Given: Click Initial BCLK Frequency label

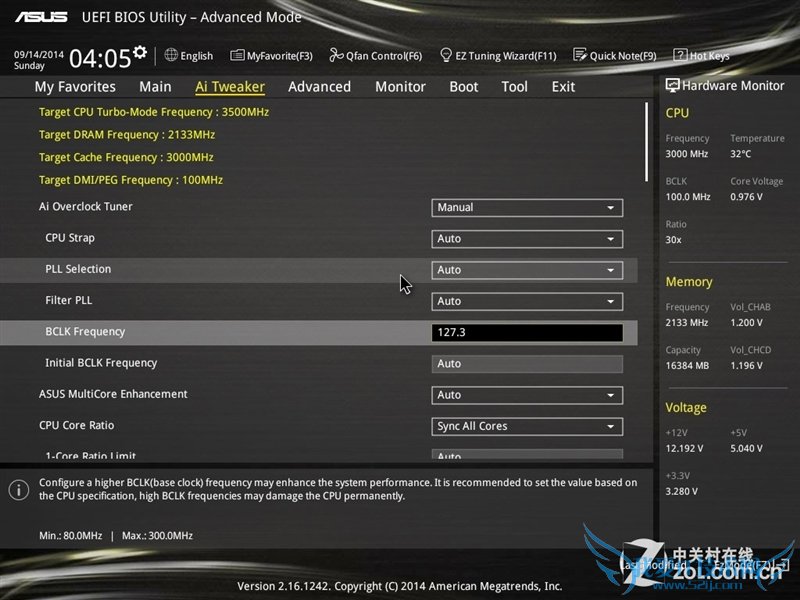Looking at the screenshot, I should click(x=101, y=363).
